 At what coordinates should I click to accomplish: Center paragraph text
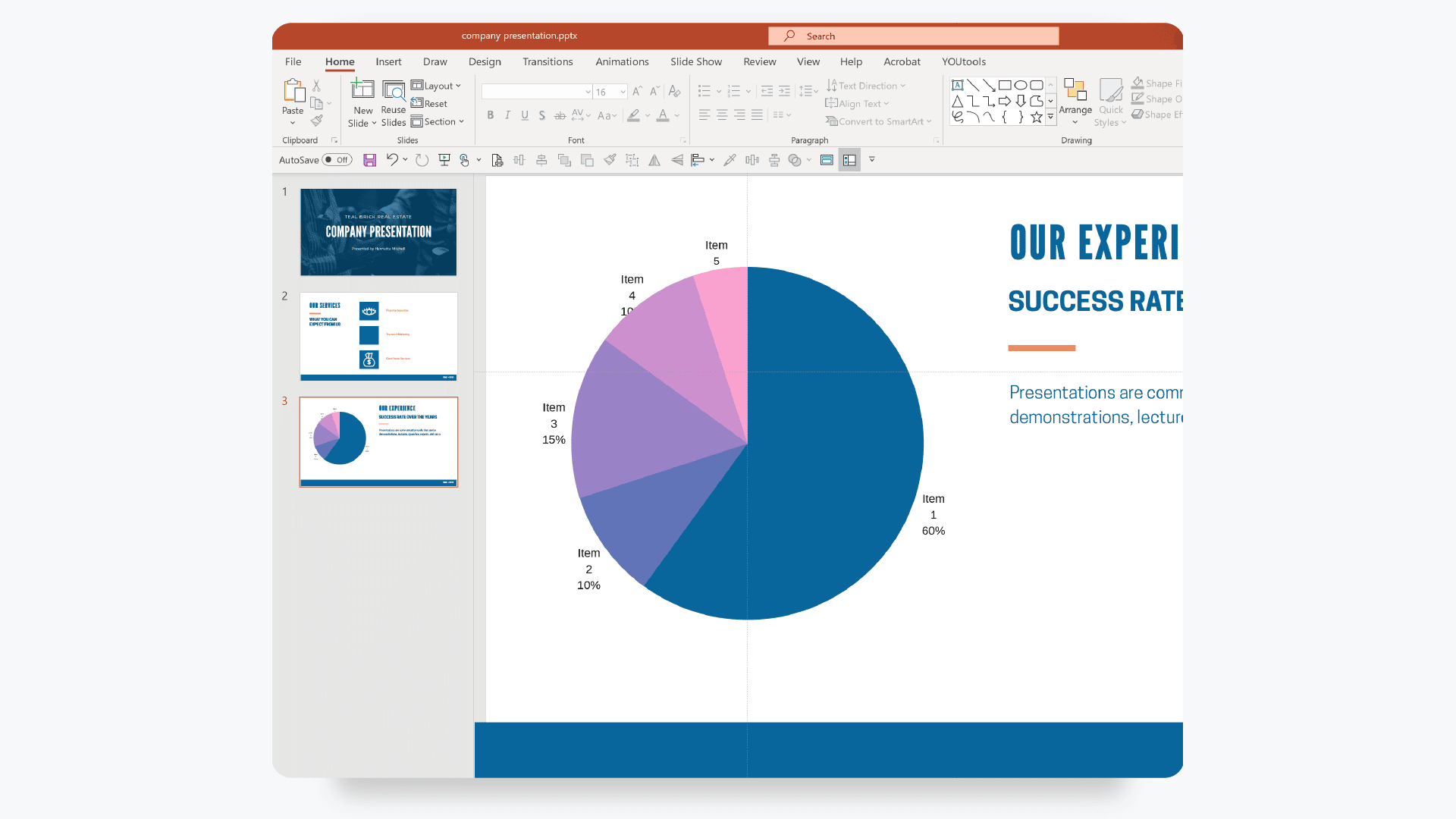coord(722,115)
